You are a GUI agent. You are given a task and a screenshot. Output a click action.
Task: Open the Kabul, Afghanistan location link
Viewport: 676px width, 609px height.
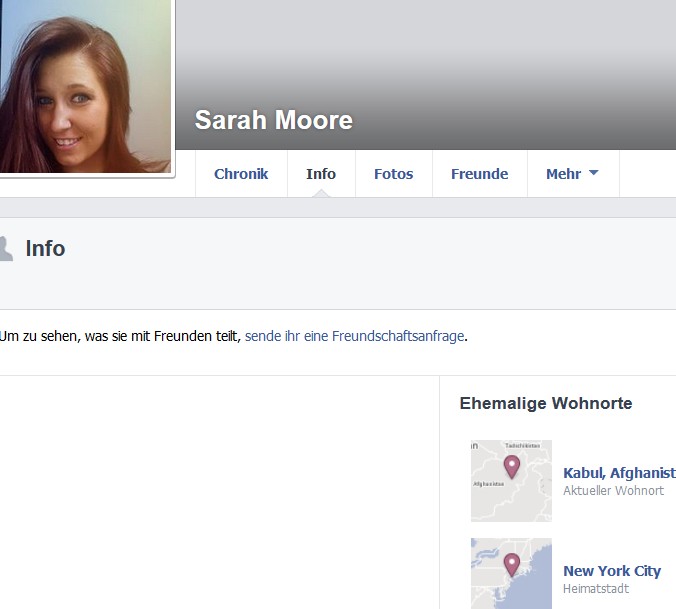pos(620,473)
